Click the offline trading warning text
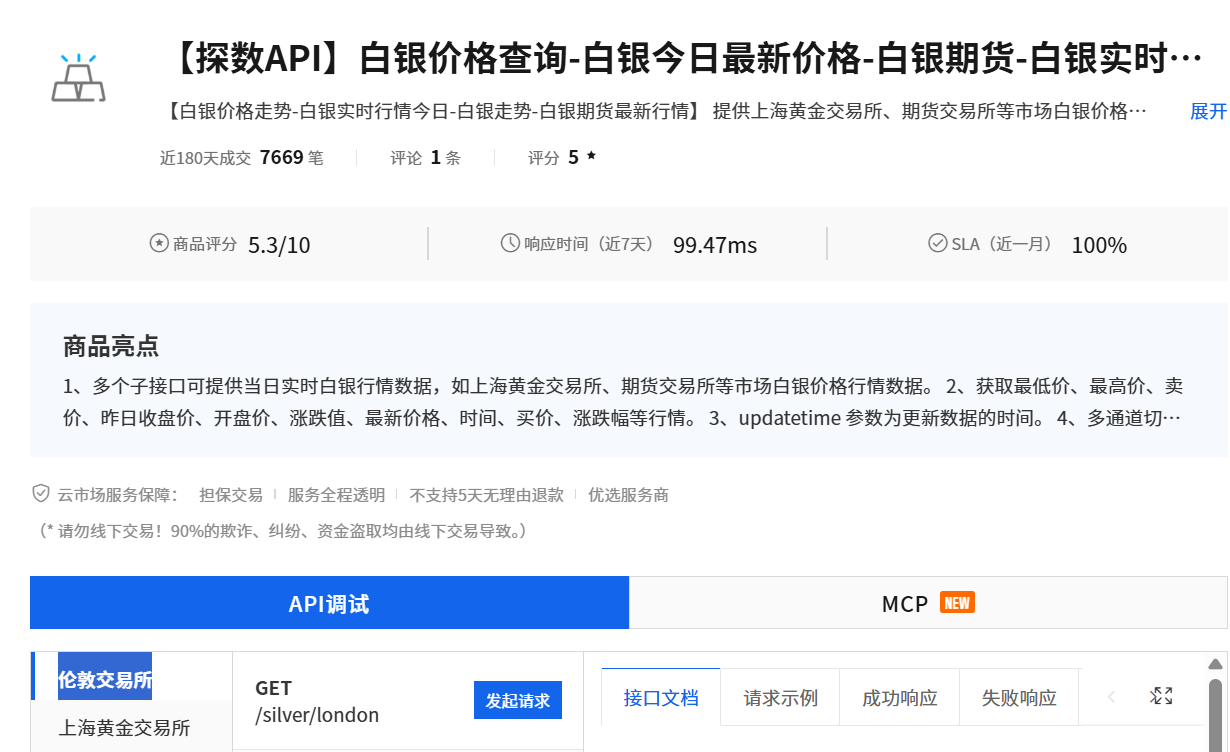This screenshot has height=752, width=1230. coord(284,531)
